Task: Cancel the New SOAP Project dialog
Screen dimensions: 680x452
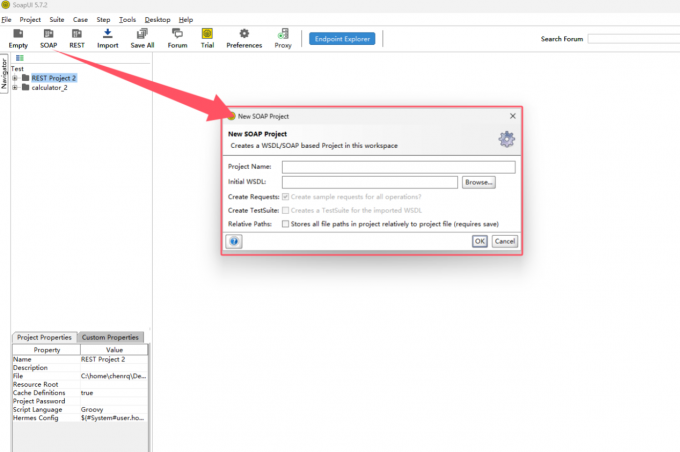Action: [x=505, y=241]
